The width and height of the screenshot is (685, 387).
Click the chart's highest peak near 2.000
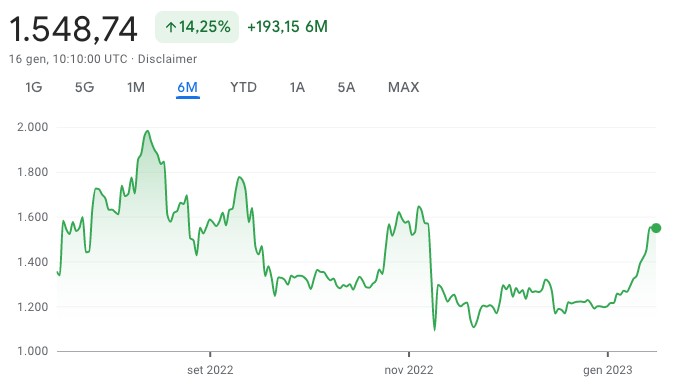coord(148,131)
